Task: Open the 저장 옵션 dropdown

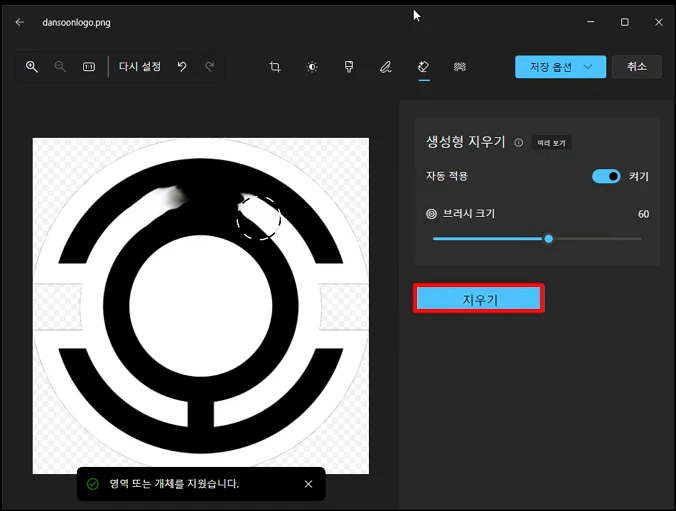Action: 560,67
